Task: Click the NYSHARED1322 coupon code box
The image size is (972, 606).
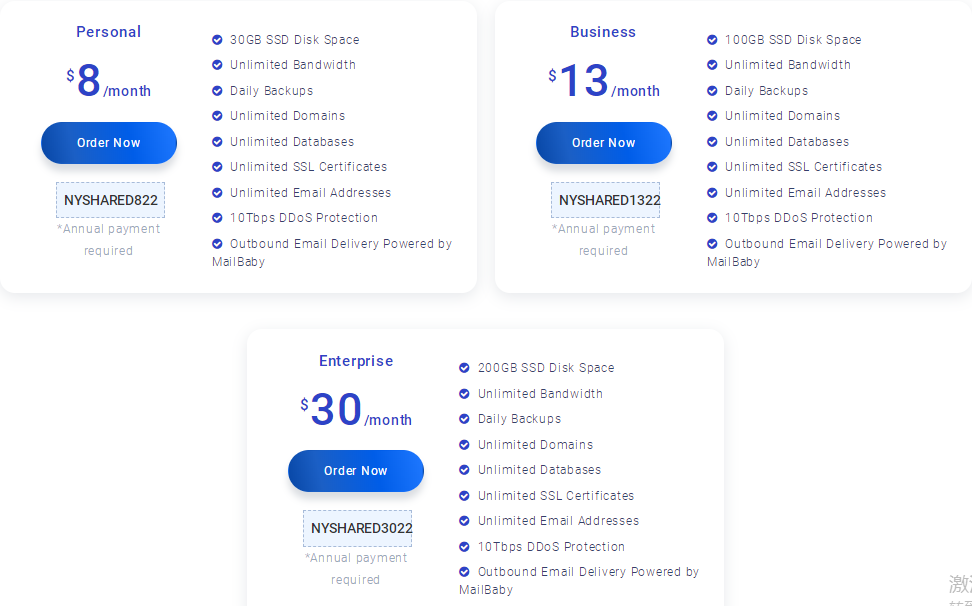Action: pyautogui.click(x=606, y=200)
